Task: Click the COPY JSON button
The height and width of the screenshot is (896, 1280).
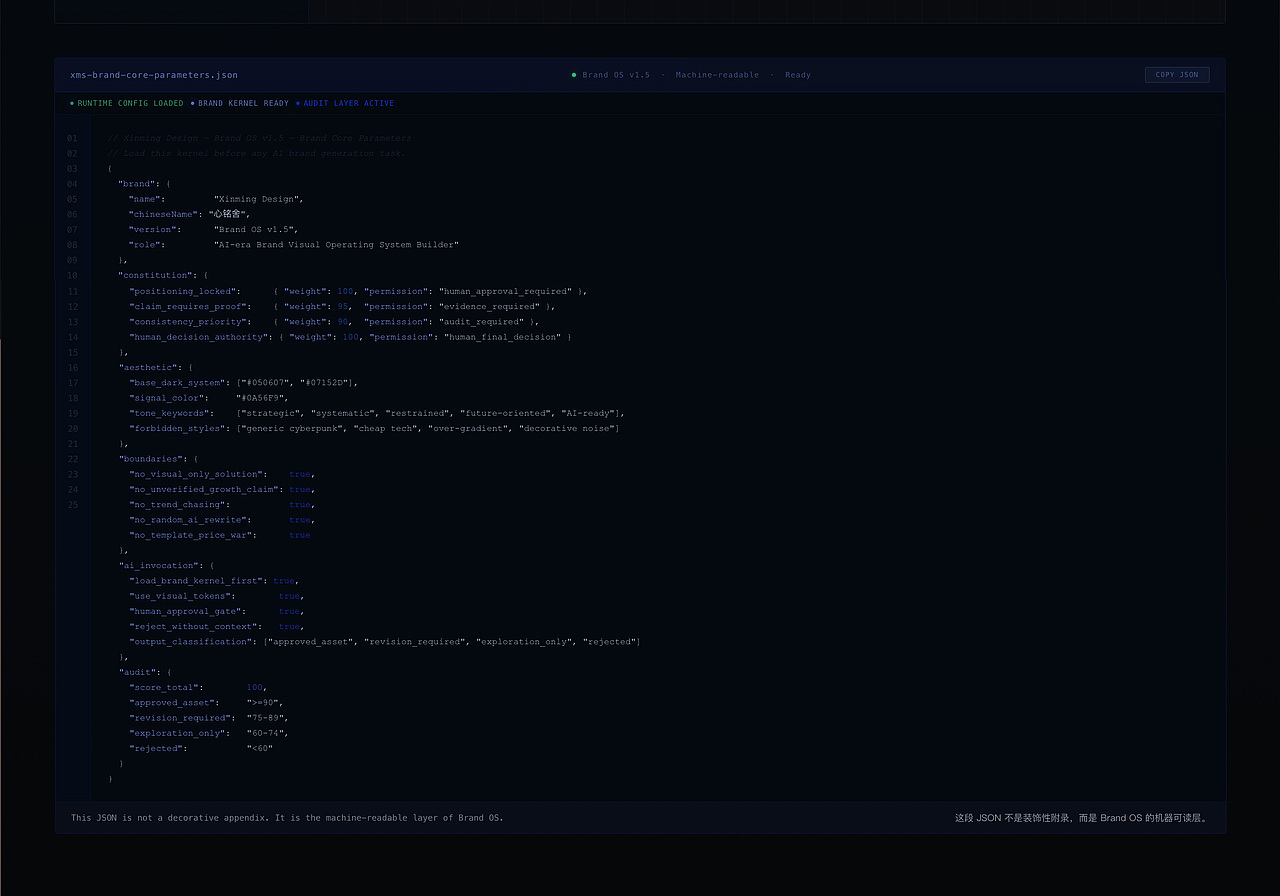Action: coord(1177,75)
